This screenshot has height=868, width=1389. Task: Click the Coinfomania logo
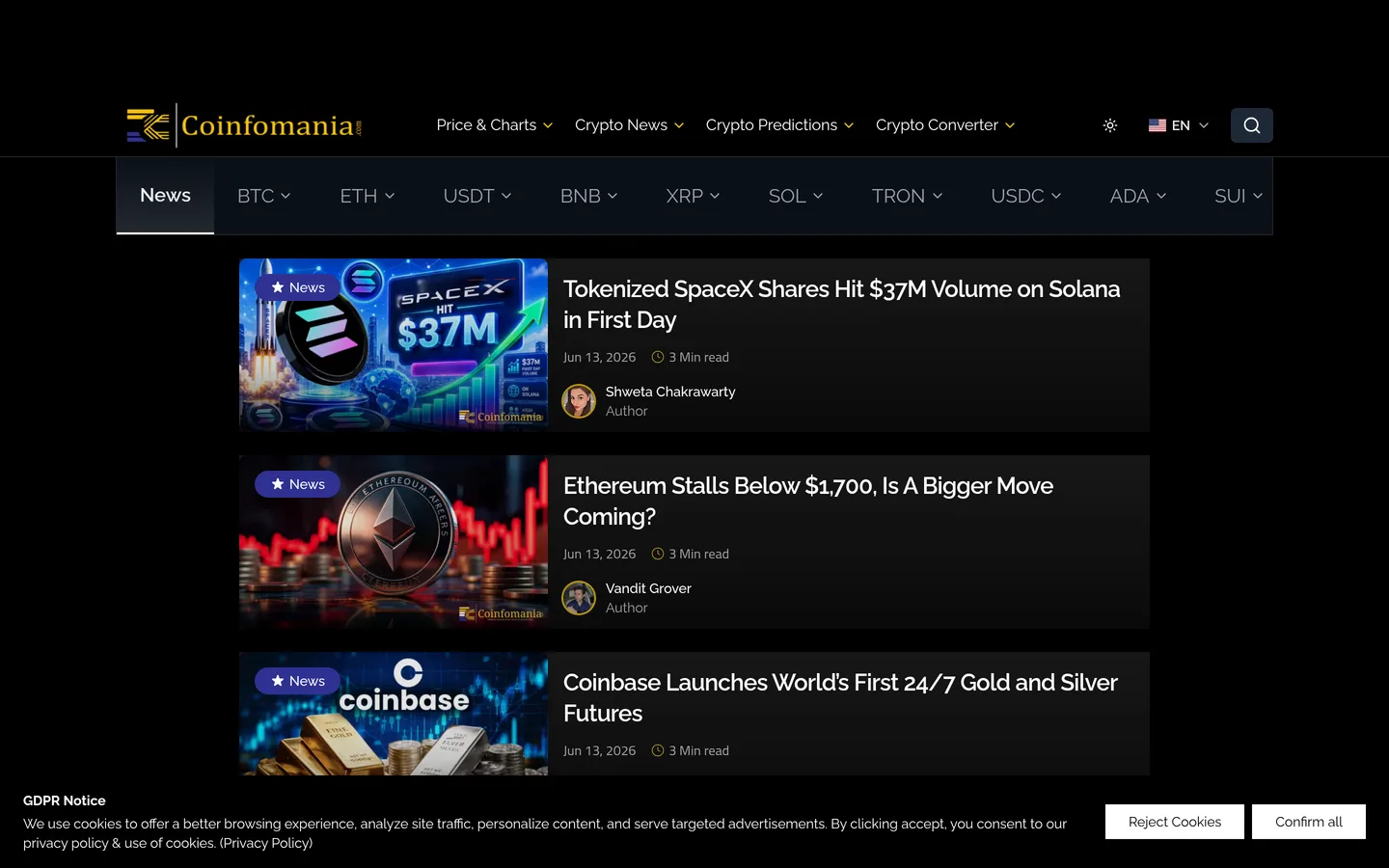244,125
